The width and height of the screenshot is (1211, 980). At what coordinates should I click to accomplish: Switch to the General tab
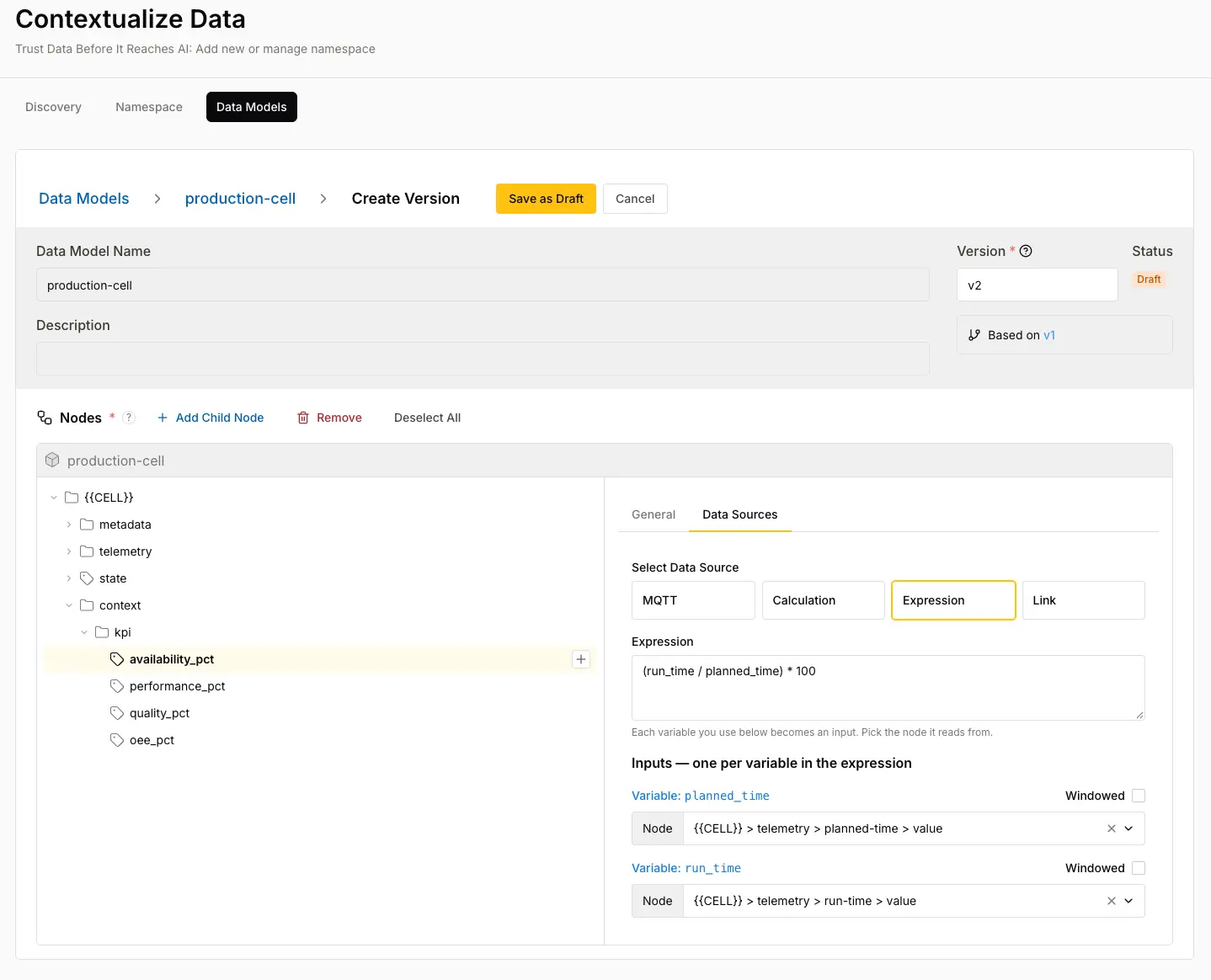click(x=654, y=514)
